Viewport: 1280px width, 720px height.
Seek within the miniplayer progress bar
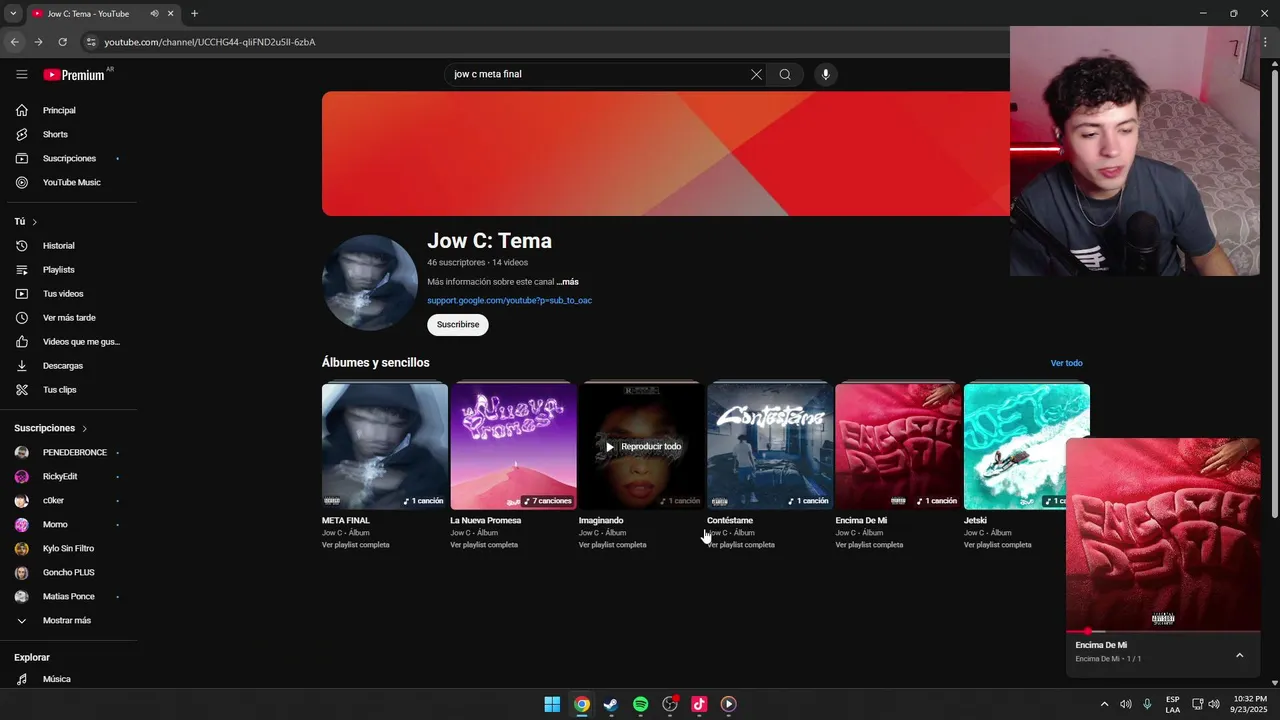point(1163,632)
